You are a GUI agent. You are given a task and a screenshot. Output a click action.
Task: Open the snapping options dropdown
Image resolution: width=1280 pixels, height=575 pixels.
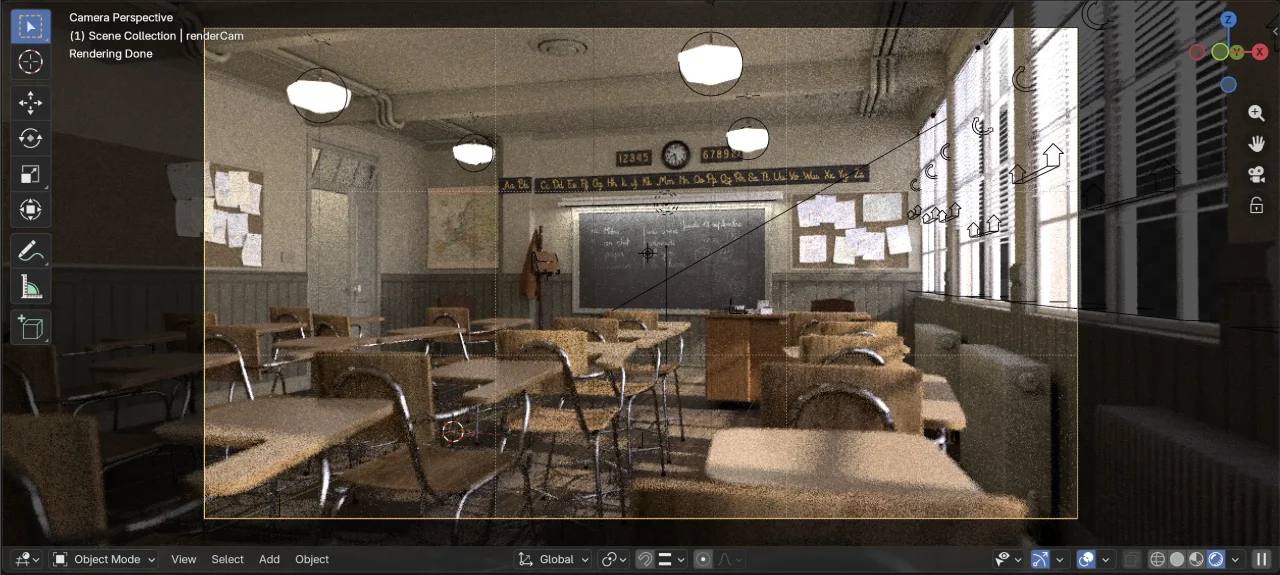671,559
